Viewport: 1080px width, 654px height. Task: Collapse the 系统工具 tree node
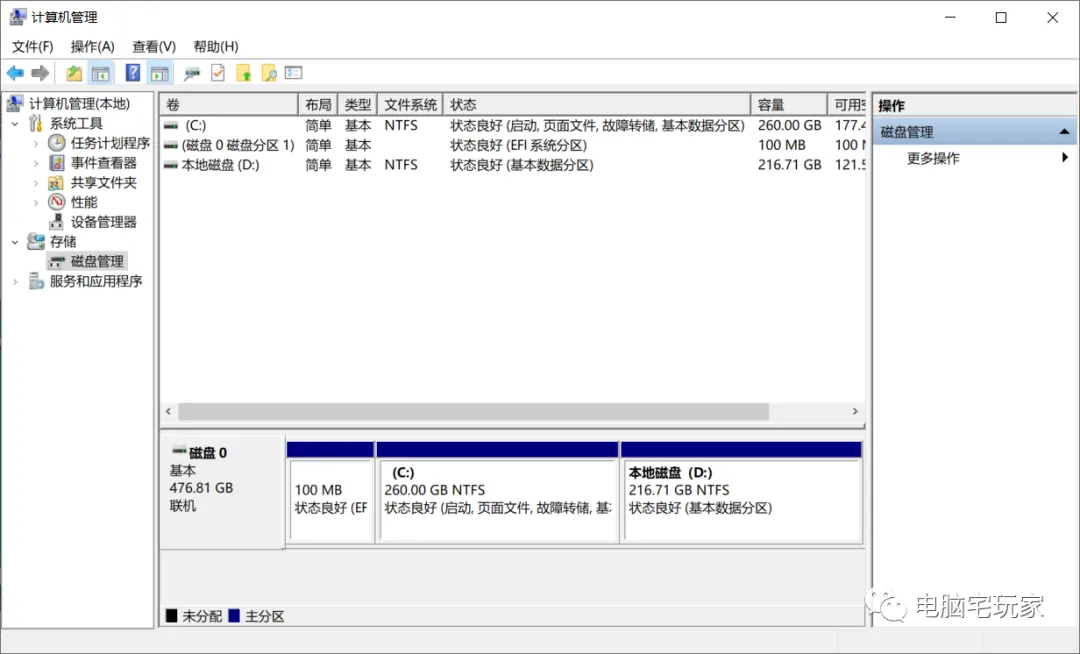click(14, 122)
